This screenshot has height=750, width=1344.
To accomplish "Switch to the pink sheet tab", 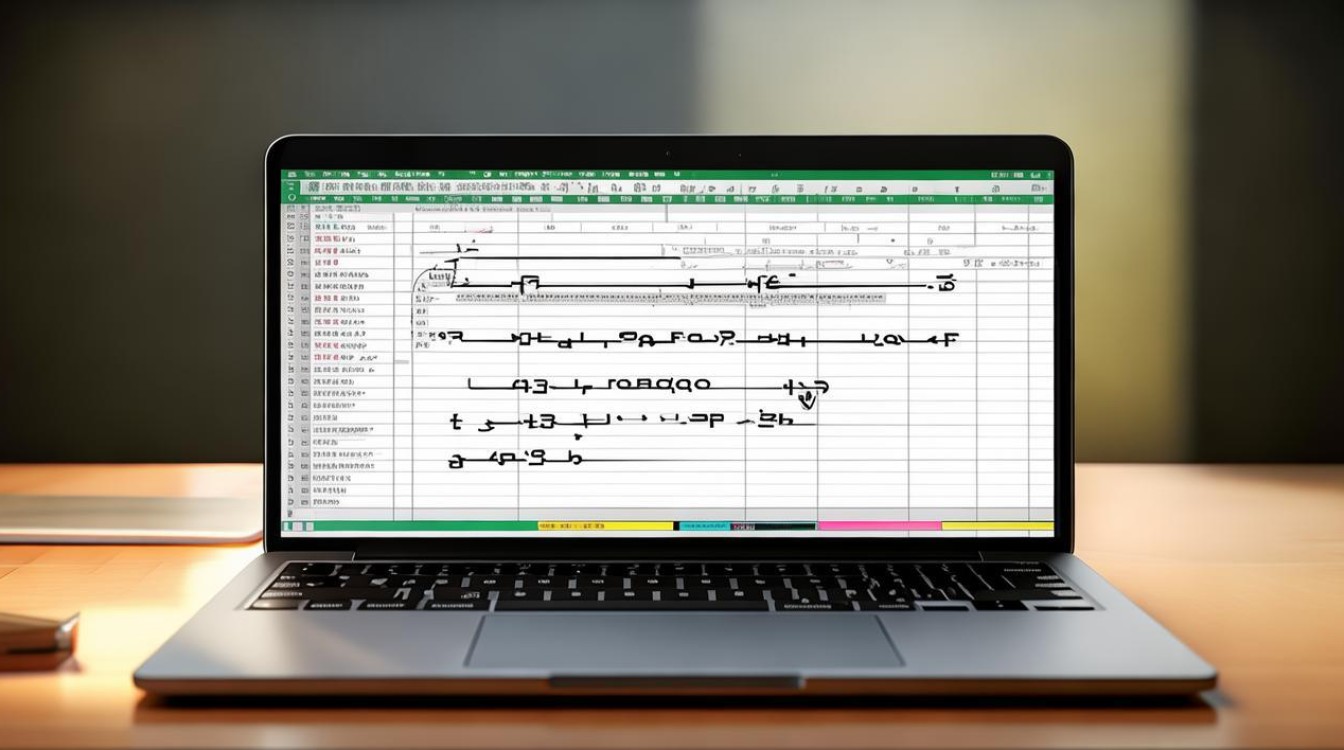I will (879, 525).
